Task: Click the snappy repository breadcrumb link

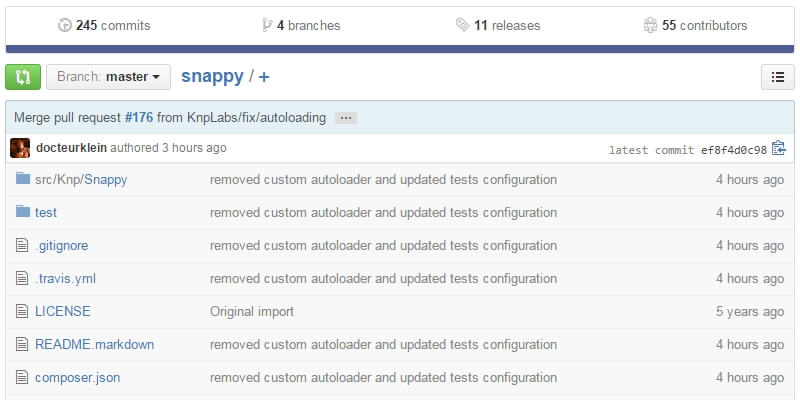Action: click(213, 77)
